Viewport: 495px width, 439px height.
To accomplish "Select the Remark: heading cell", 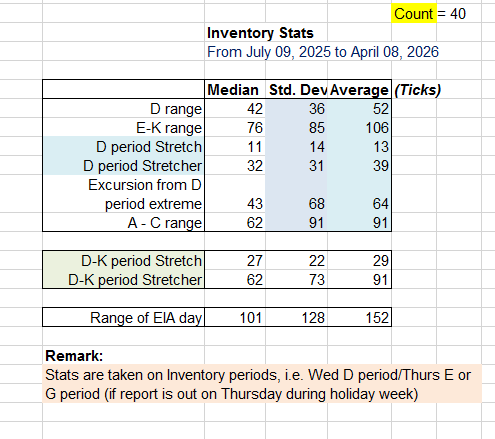I will [74, 355].
